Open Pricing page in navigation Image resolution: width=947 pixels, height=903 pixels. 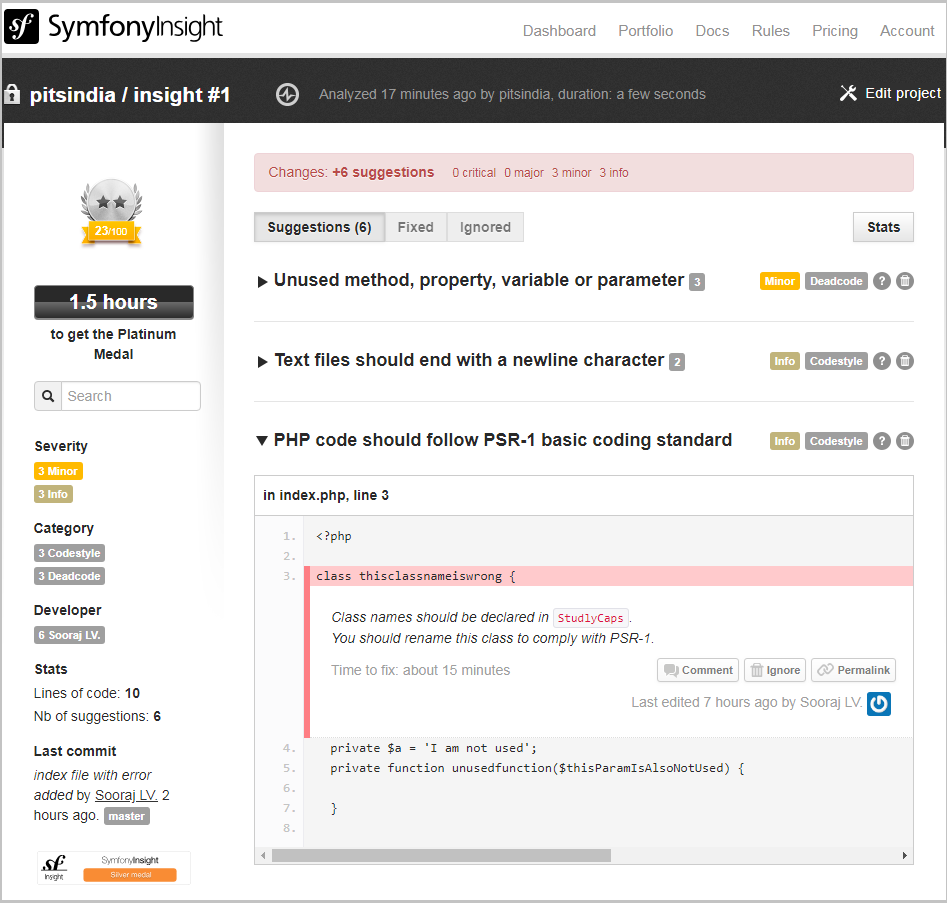pos(835,31)
